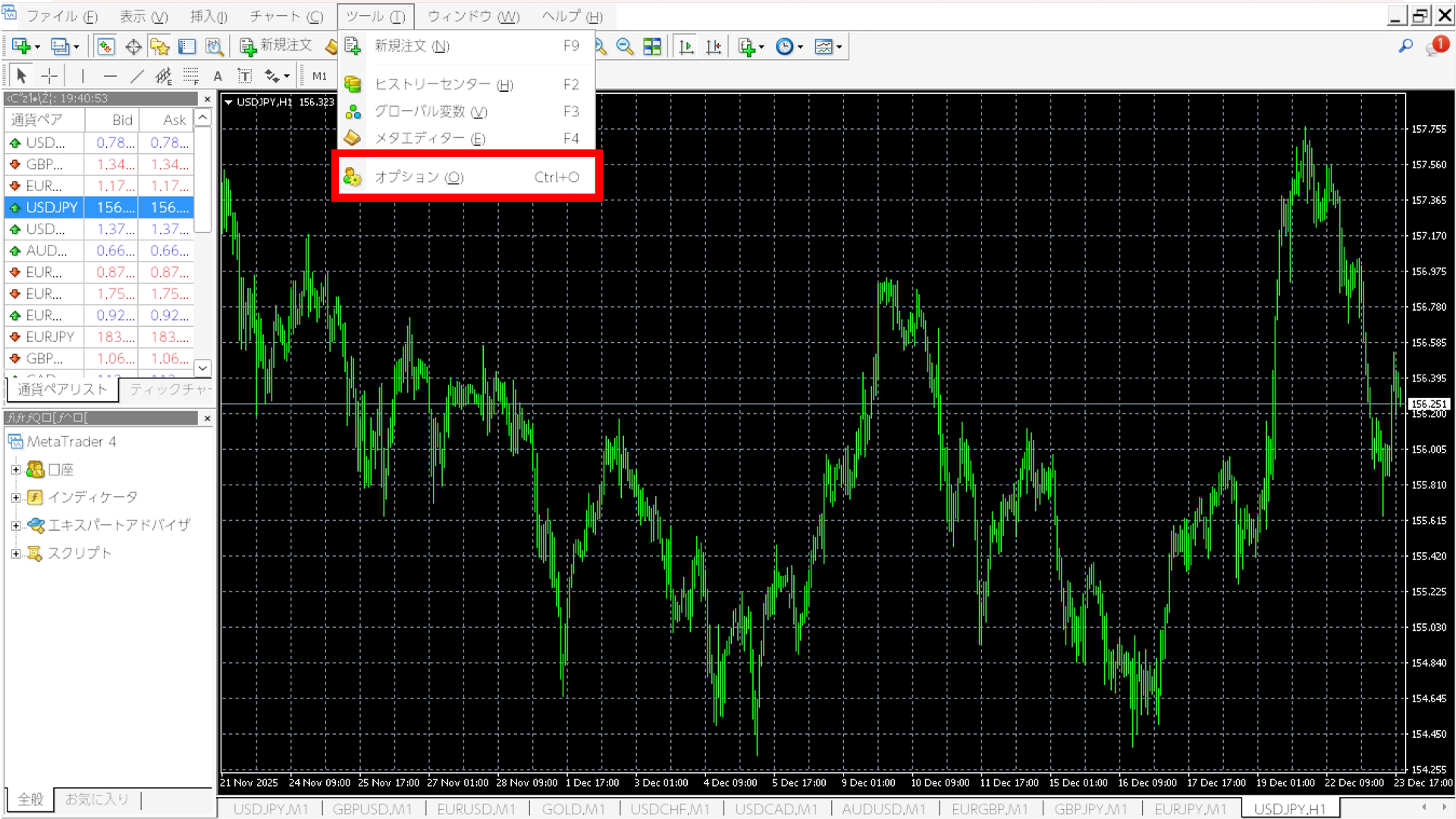The image size is (1456, 819).
Task: Select the EURJPY row in Market Watch
Action: pyautogui.click(x=50, y=337)
